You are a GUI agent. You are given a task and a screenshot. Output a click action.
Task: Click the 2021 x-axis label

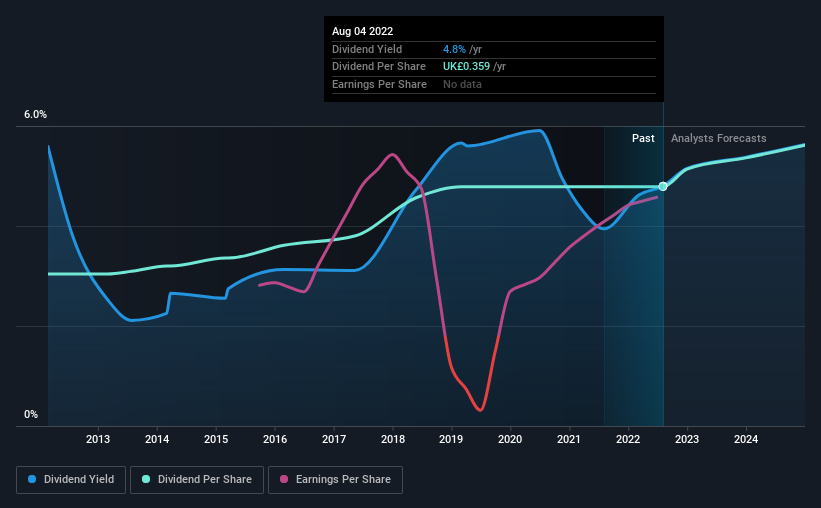tap(569, 439)
